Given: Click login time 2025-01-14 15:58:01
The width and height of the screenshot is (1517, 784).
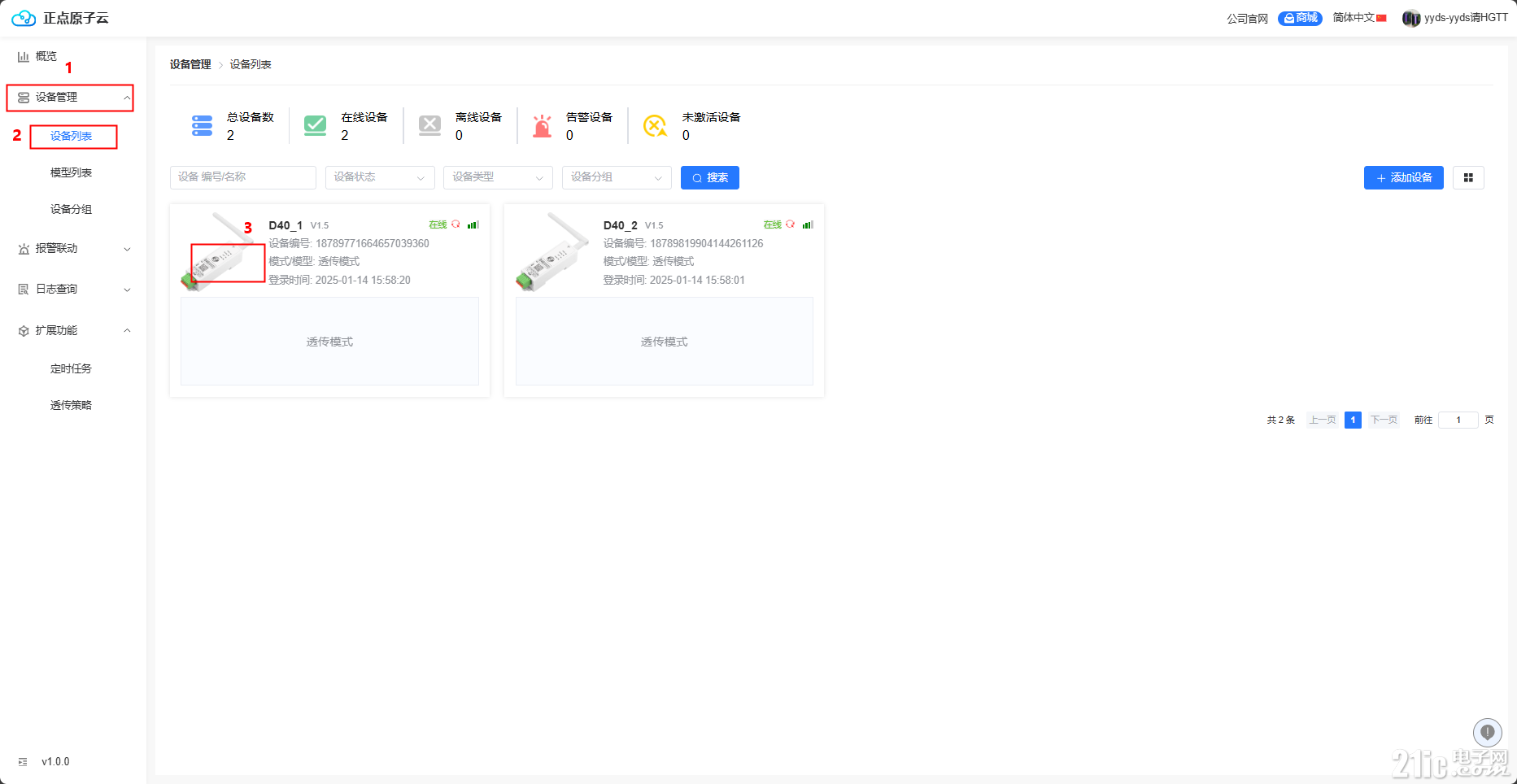Looking at the screenshot, I should pyautogui.click(x=697, y=281).
